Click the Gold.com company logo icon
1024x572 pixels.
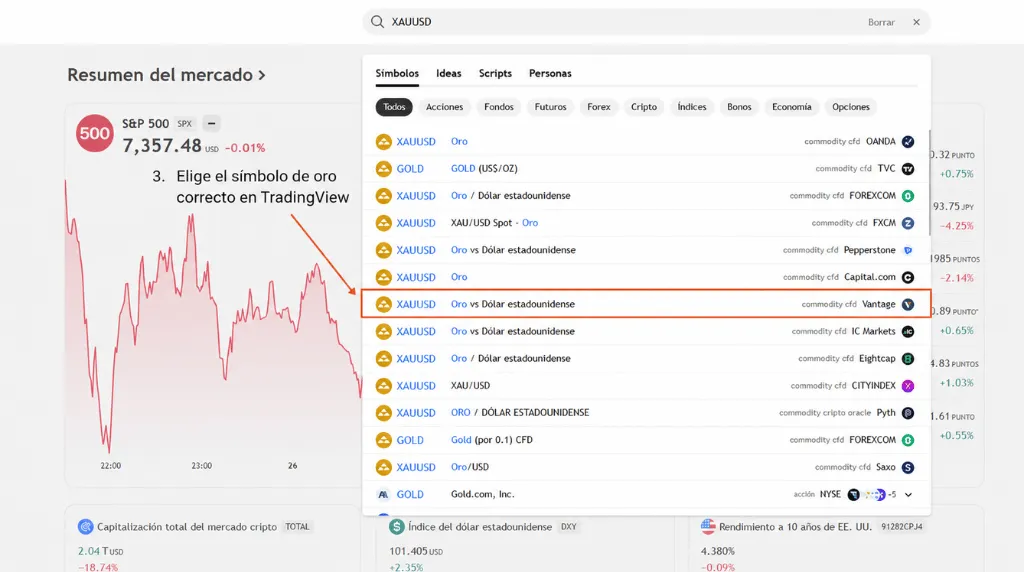(x=383, y=494)
